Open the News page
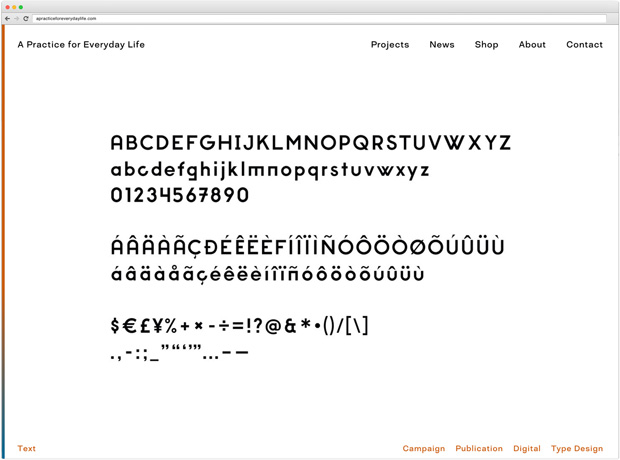The width and height of the screenshot is (620, 460). coord(442,45)
